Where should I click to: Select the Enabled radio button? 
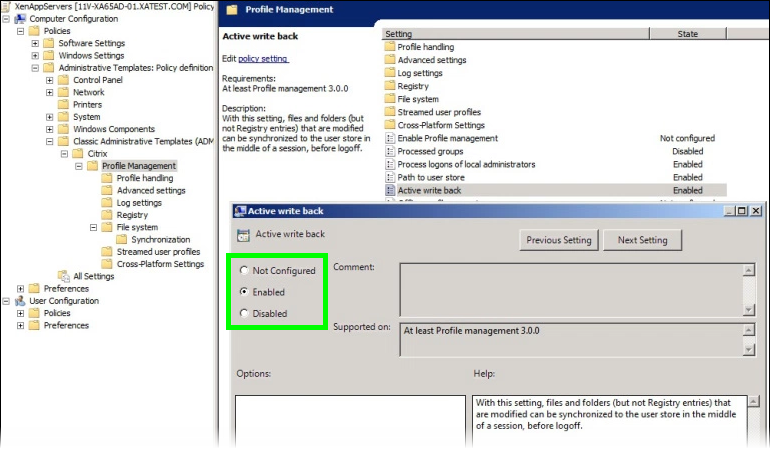pos(245,292)
